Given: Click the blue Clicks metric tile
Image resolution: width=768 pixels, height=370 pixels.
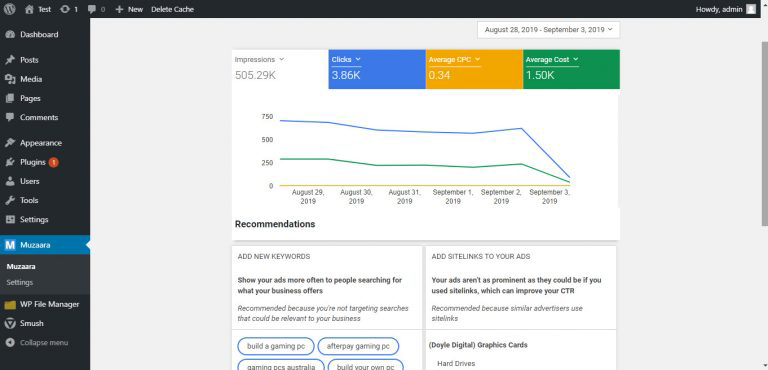Looking at the screenshot, I should pyautogui.click(x=377, y=69).
